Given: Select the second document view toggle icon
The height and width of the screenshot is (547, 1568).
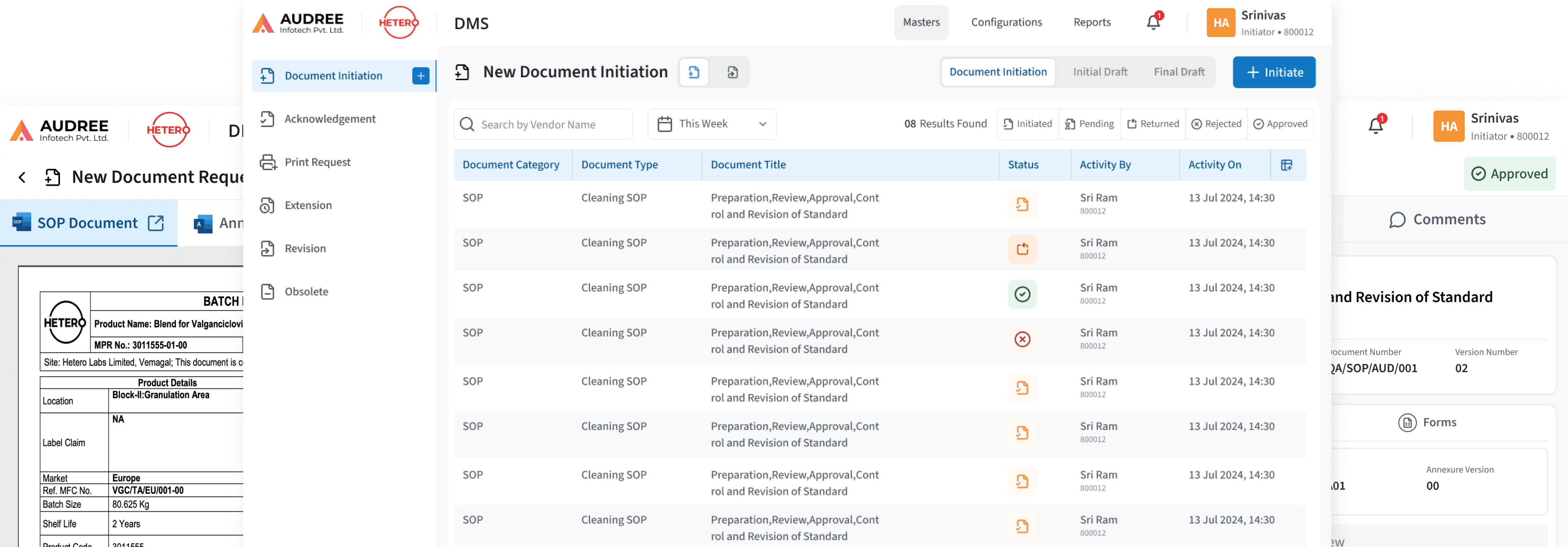Looking at the screenshot, I should point(732,72).
